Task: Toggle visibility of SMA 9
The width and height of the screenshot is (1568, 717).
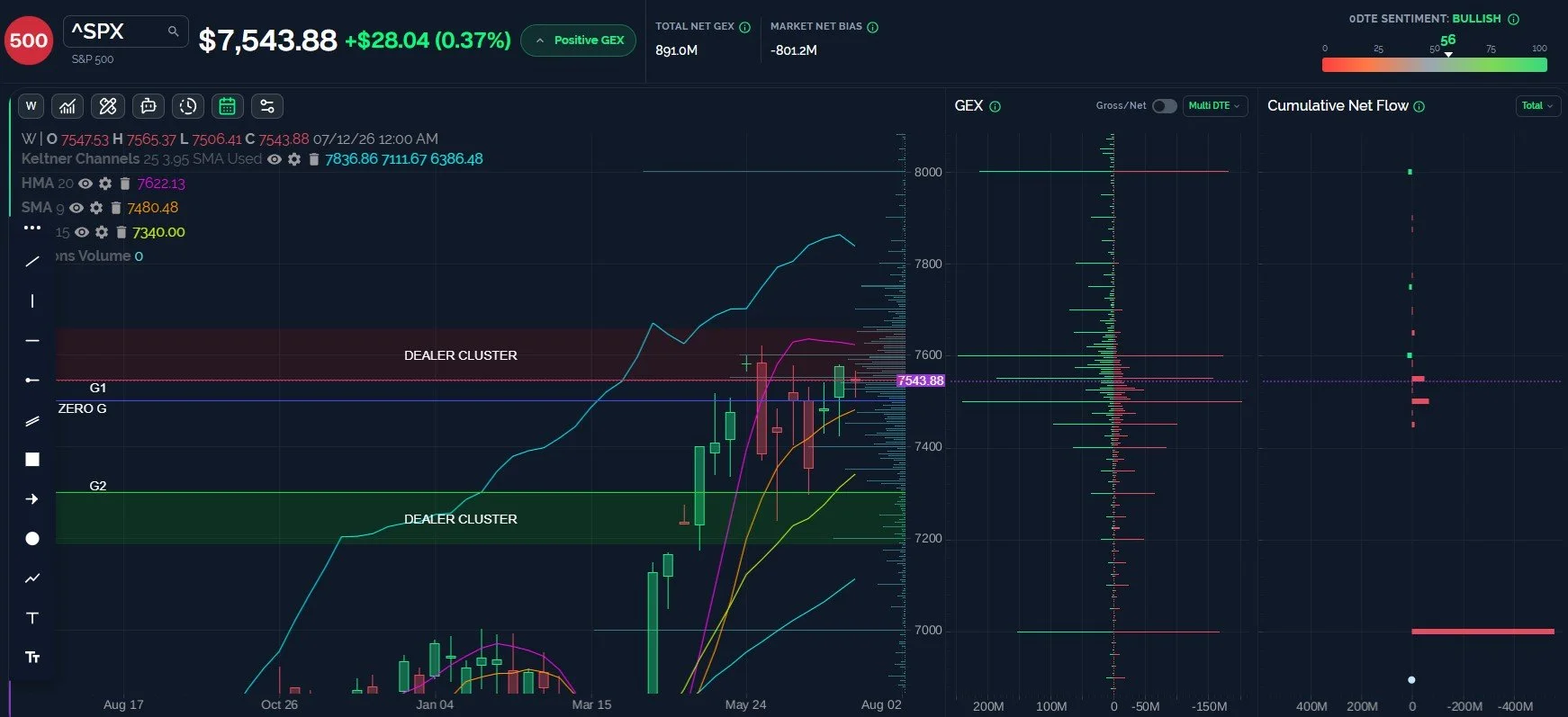Action: [77, 208]
